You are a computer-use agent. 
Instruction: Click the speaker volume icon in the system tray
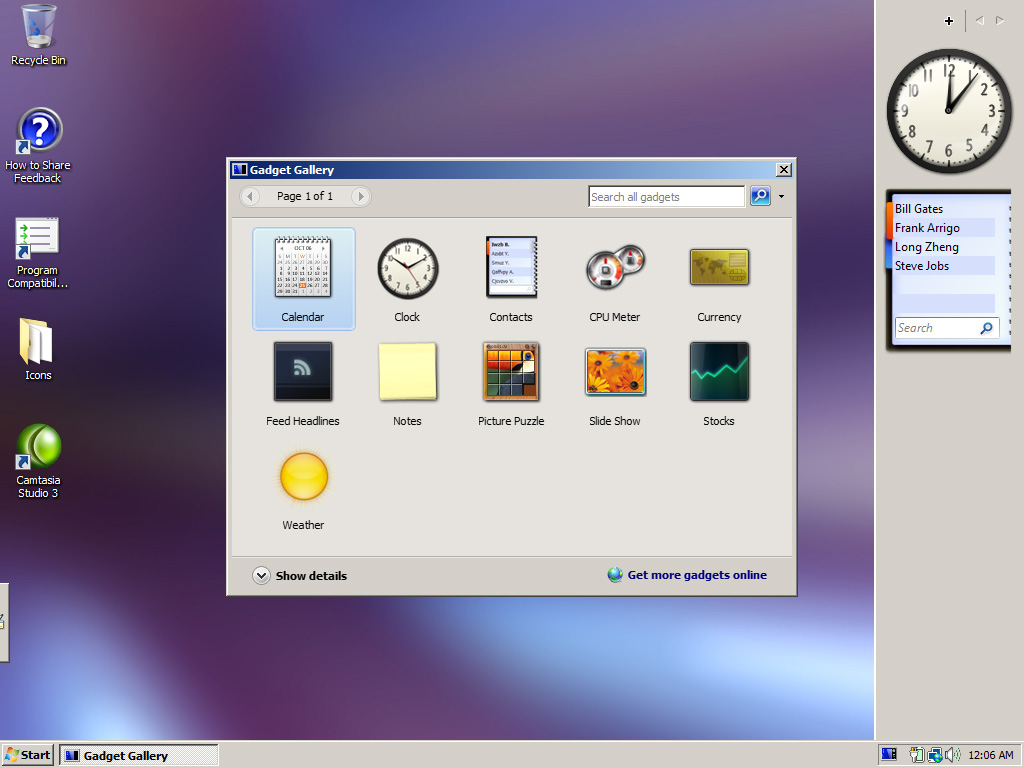coord(950,754)
